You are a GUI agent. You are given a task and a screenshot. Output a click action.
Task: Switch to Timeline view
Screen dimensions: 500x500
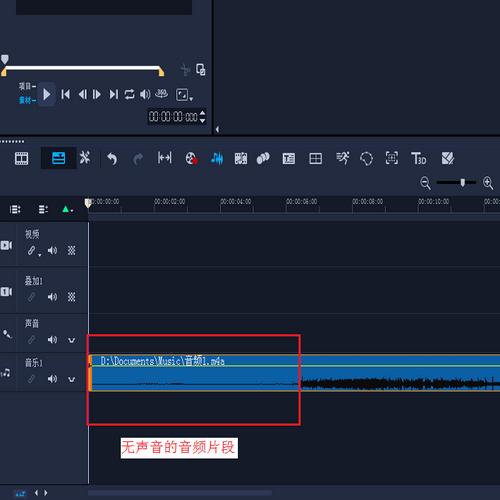pyautogui.click(x=59, y=158)
